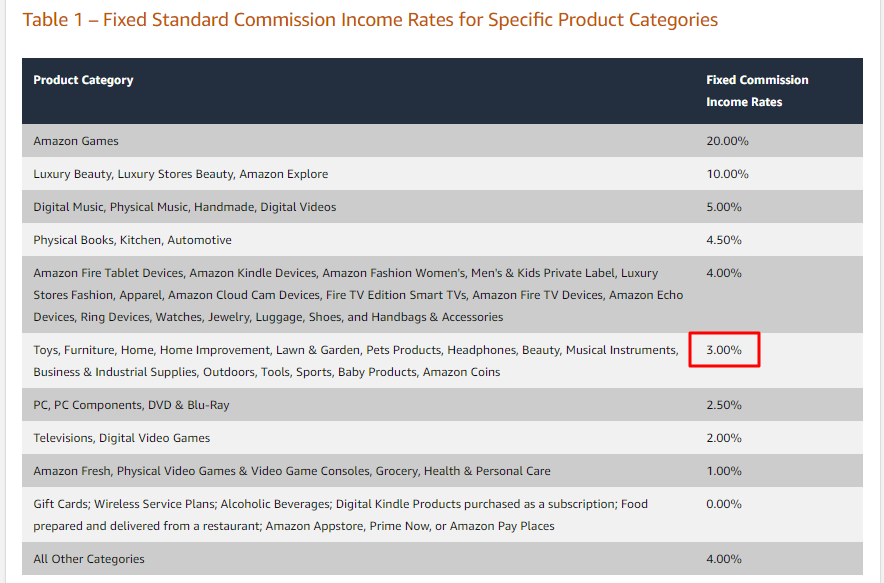Click the highlighted 3.00% rate box
The image size is (884, 583).
[724, 350]
